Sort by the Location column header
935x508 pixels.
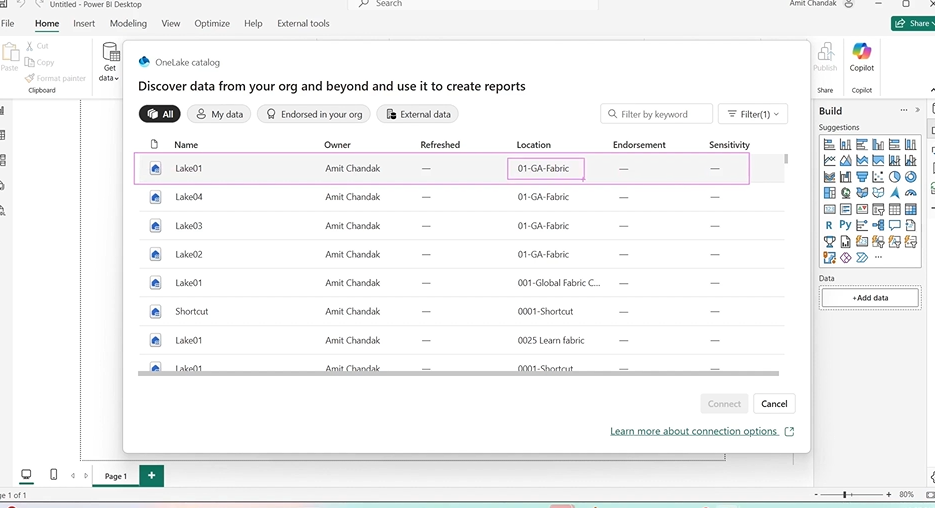click(x=533, y=144)
